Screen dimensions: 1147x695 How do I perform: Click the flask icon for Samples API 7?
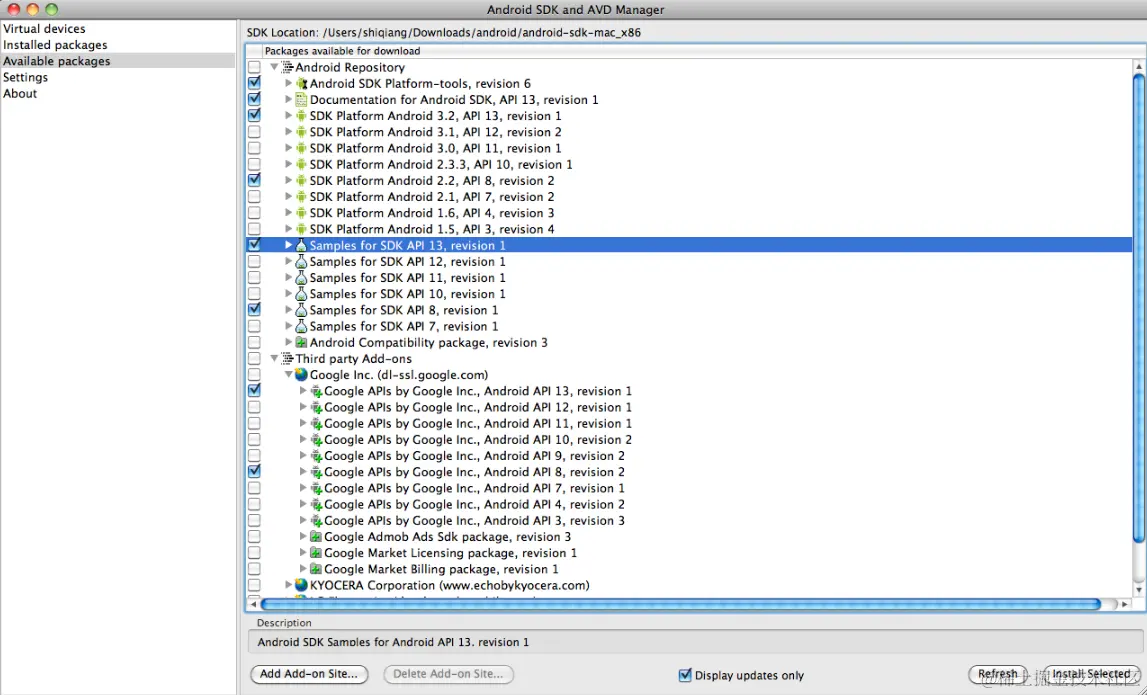(301, 326)
